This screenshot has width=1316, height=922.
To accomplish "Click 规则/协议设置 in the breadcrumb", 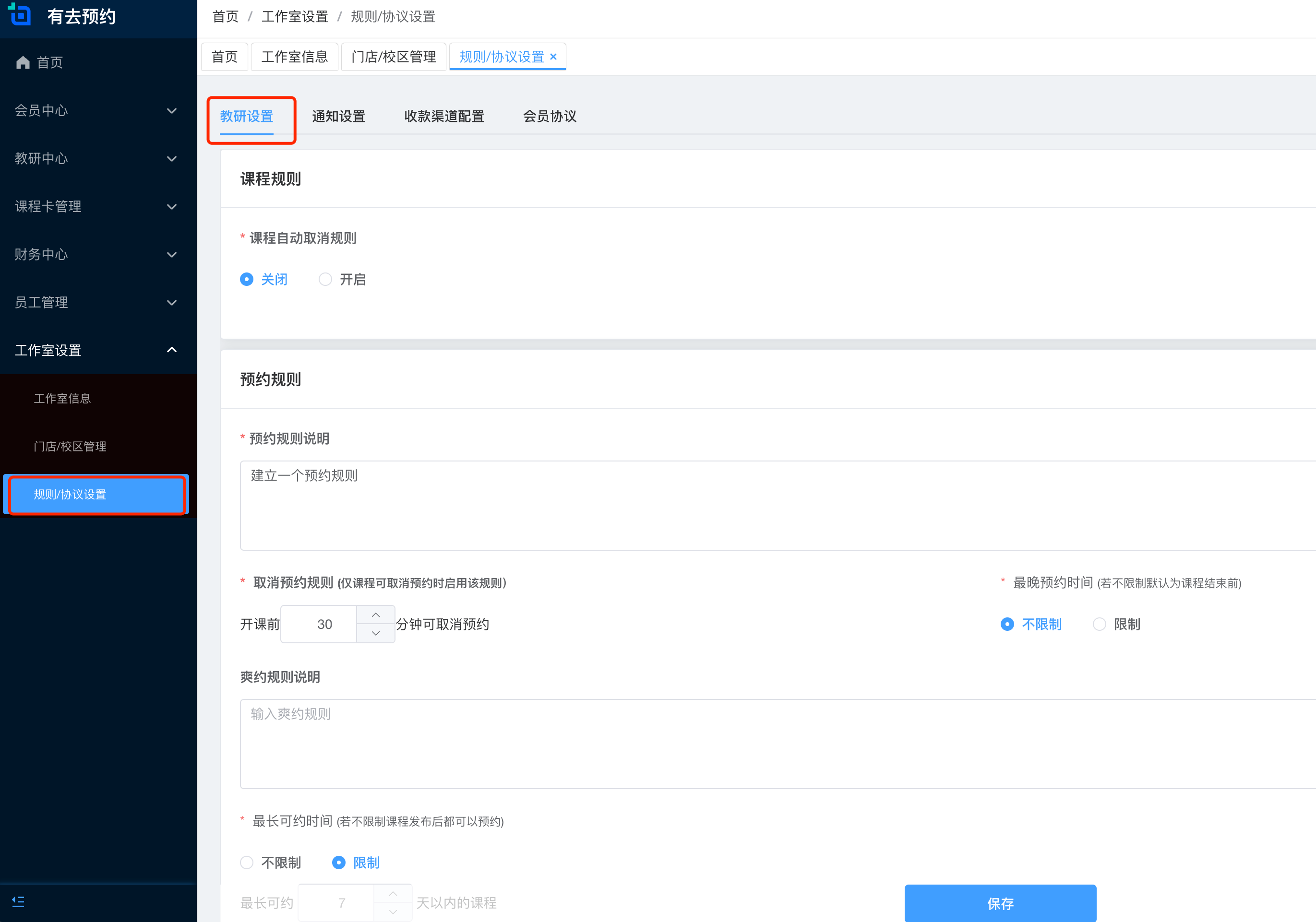I will tap(393, 17).
